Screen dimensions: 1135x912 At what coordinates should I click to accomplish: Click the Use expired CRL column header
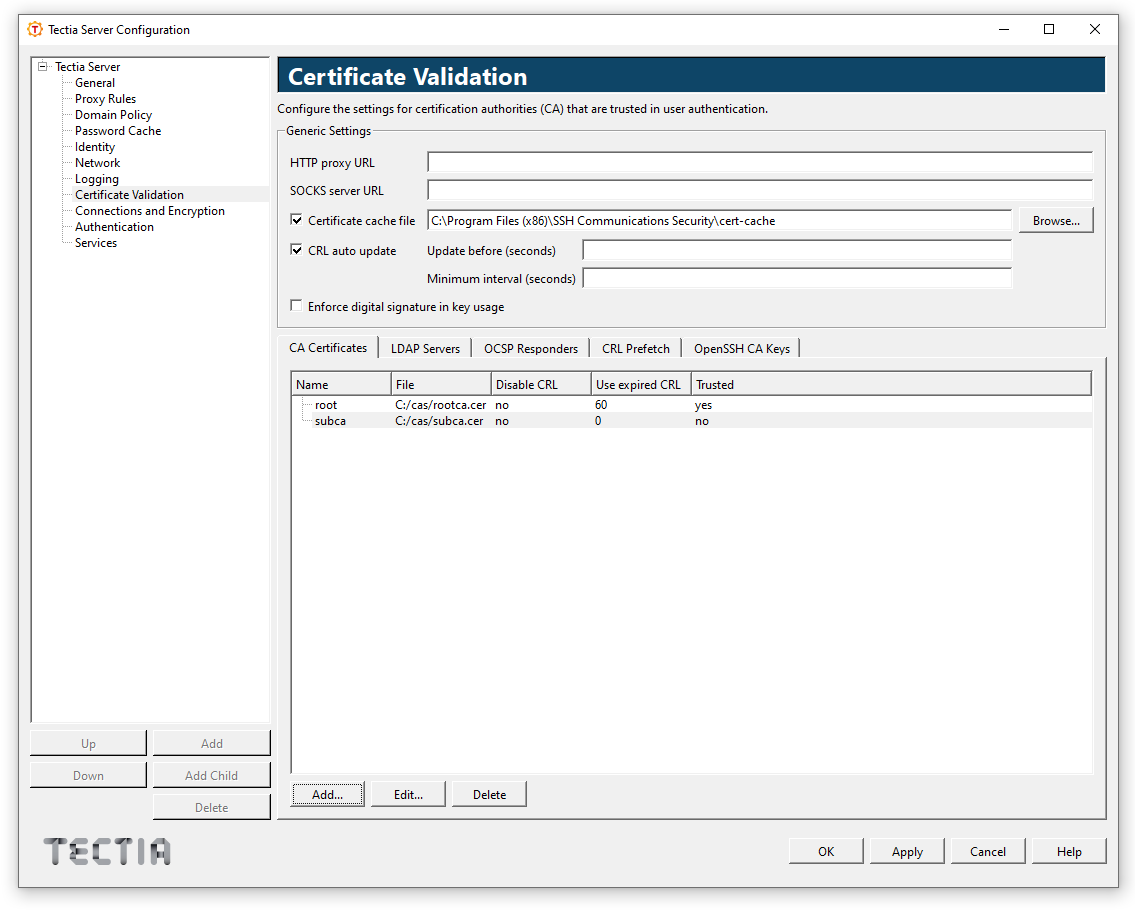(x=641, y=384)
